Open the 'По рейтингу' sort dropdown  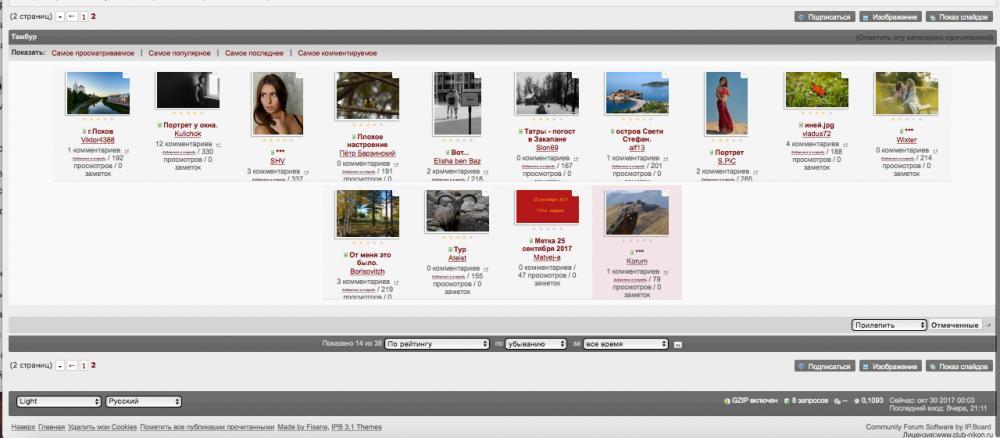437,344
